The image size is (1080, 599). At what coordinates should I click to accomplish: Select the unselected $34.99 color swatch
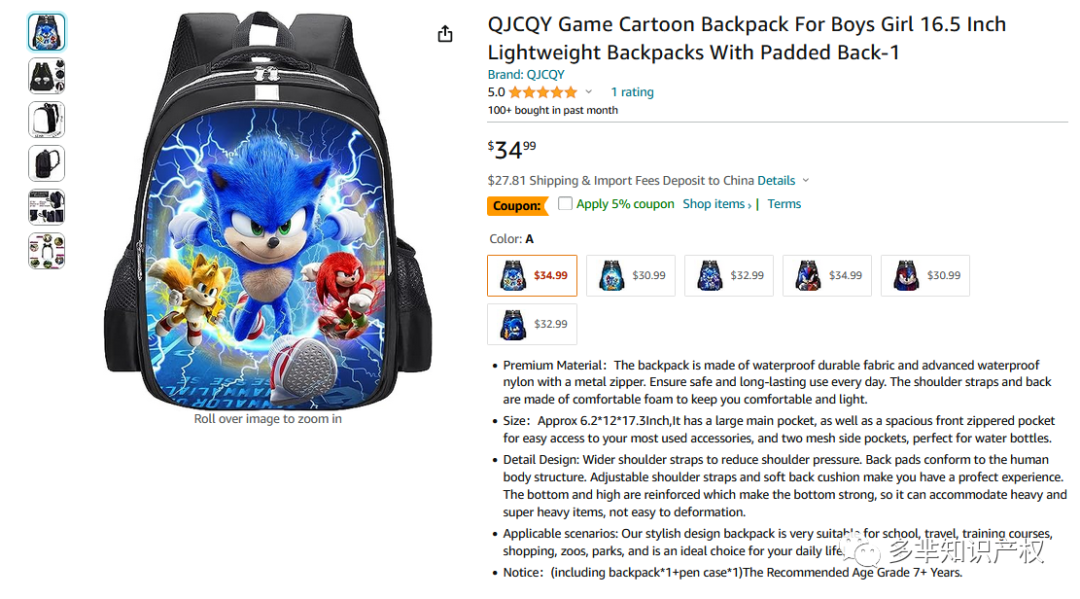[826, 276]
